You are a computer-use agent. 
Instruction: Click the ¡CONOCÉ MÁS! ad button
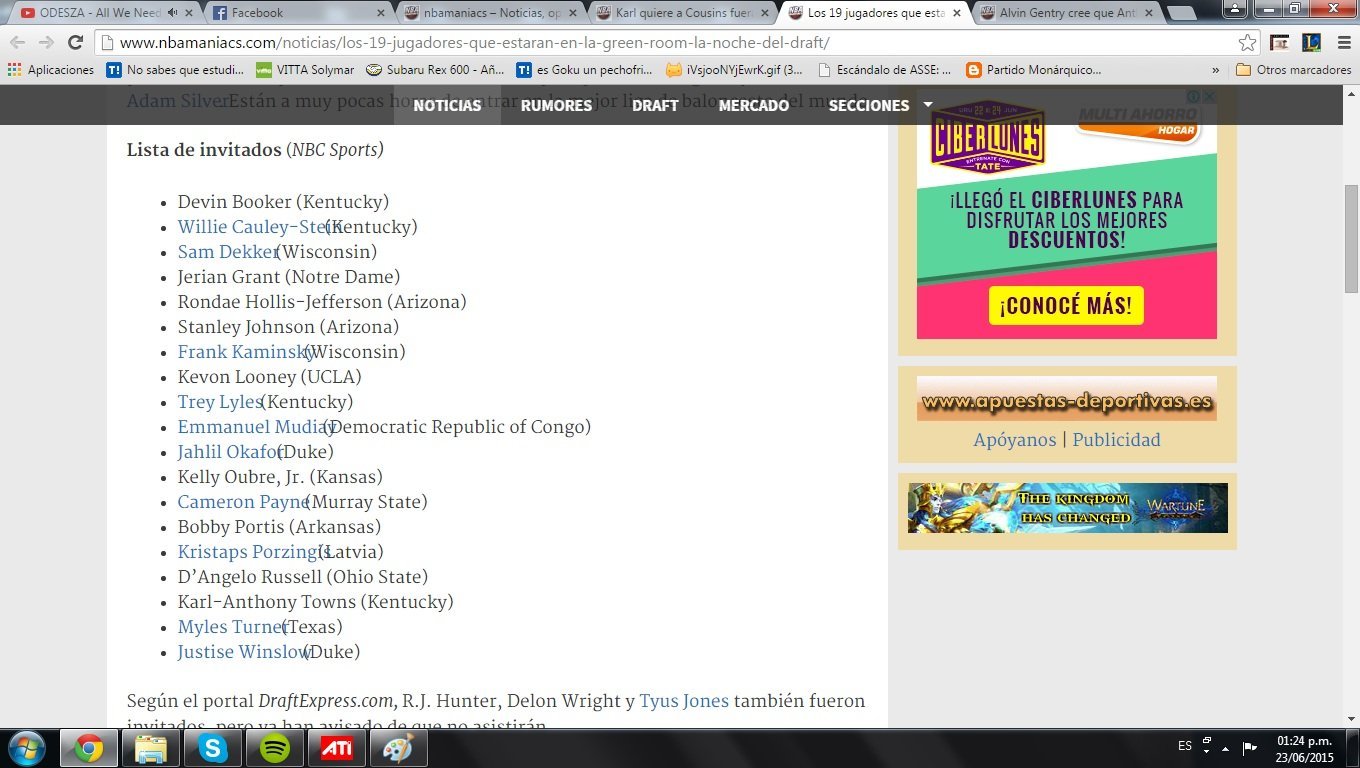1066,306
